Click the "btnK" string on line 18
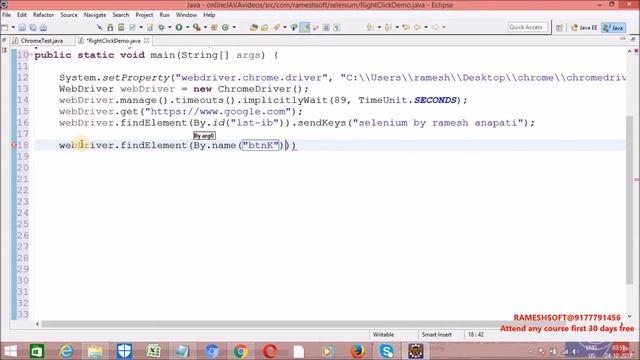 point(261,145)
